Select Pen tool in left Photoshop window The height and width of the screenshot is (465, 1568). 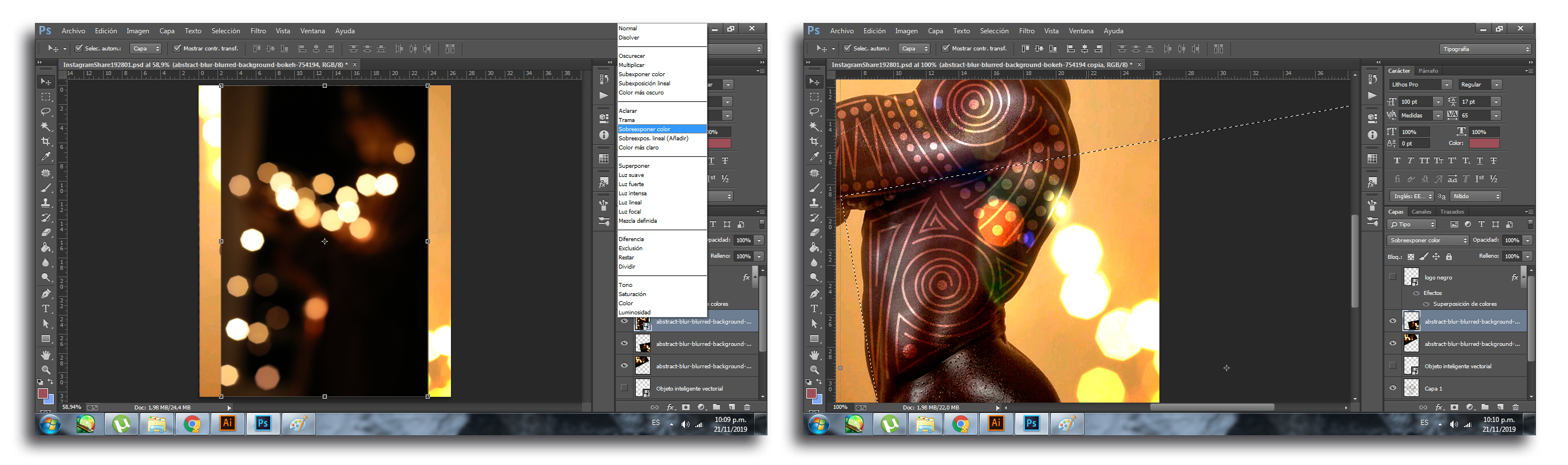coord(46,293)
